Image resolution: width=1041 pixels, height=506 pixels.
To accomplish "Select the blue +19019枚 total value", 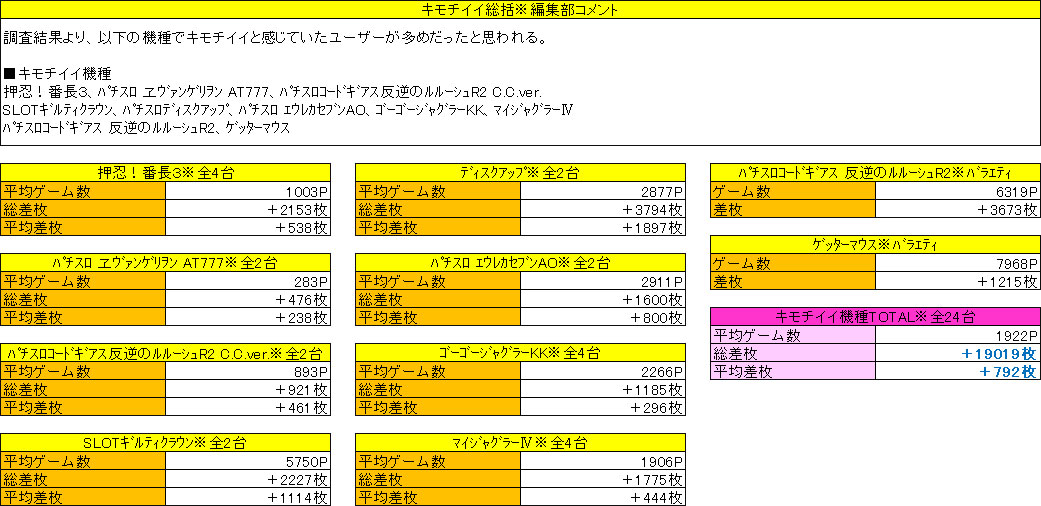I will point(957,353).
